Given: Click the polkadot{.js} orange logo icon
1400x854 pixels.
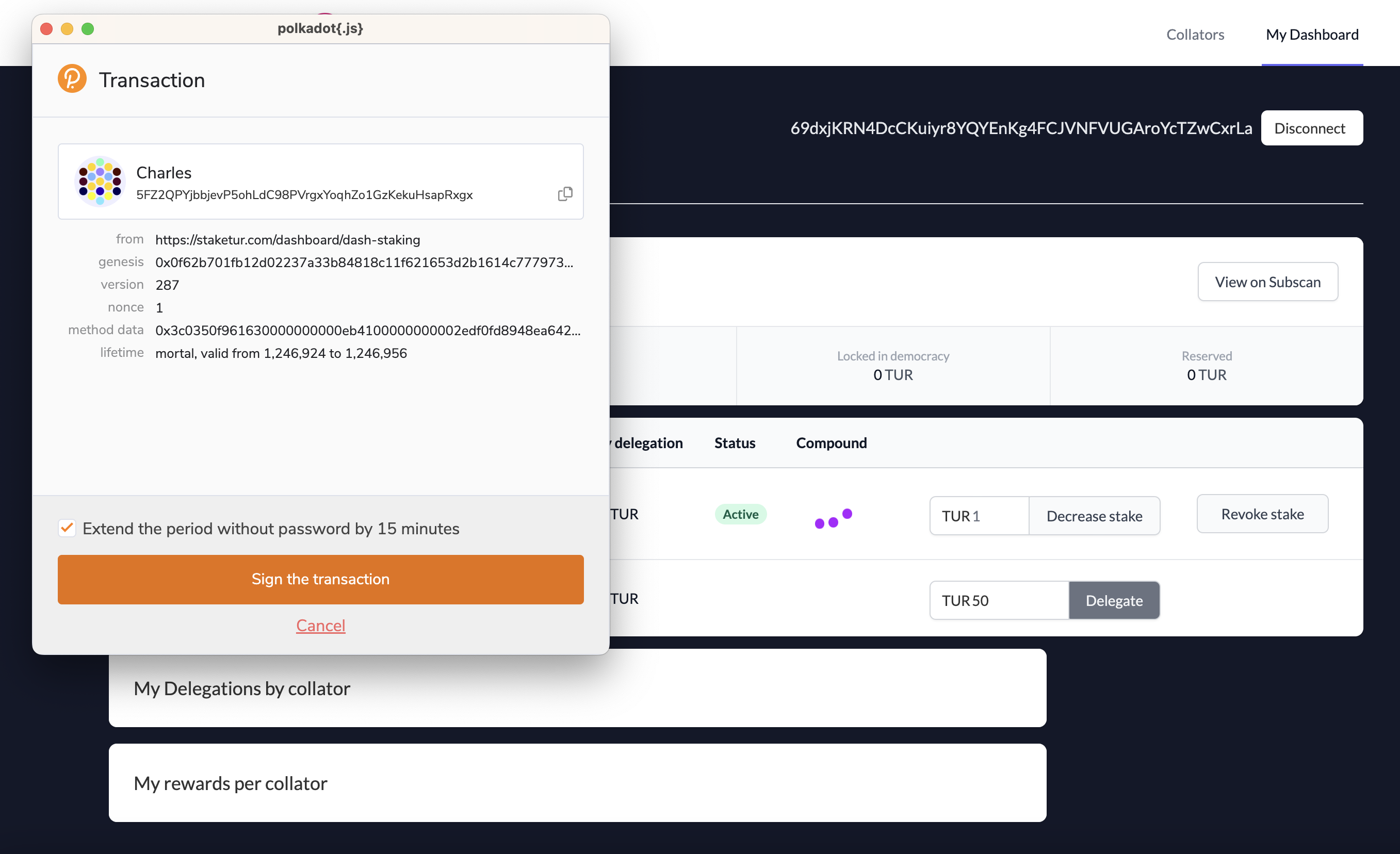Looking at the screenshot, I should point(72,78).
